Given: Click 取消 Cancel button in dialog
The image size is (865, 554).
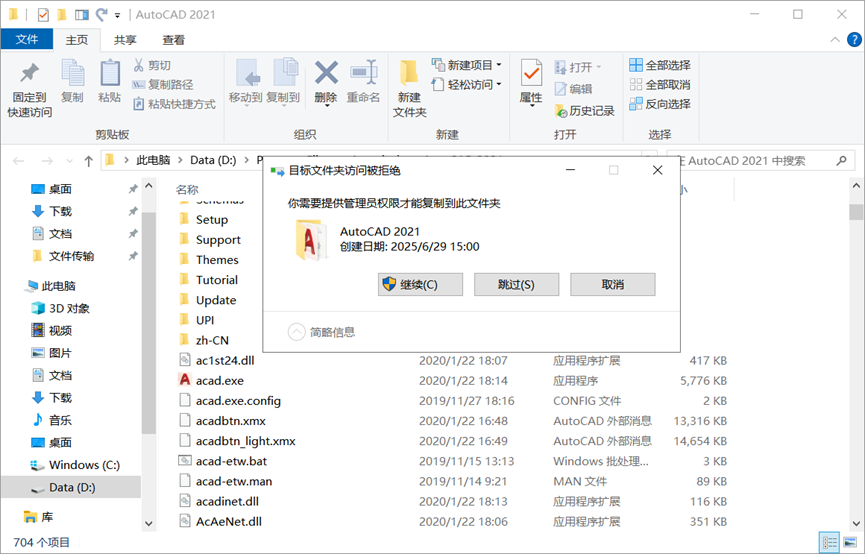Looking at the screenshot, I should pyautogui.click(x=613, y=284).
